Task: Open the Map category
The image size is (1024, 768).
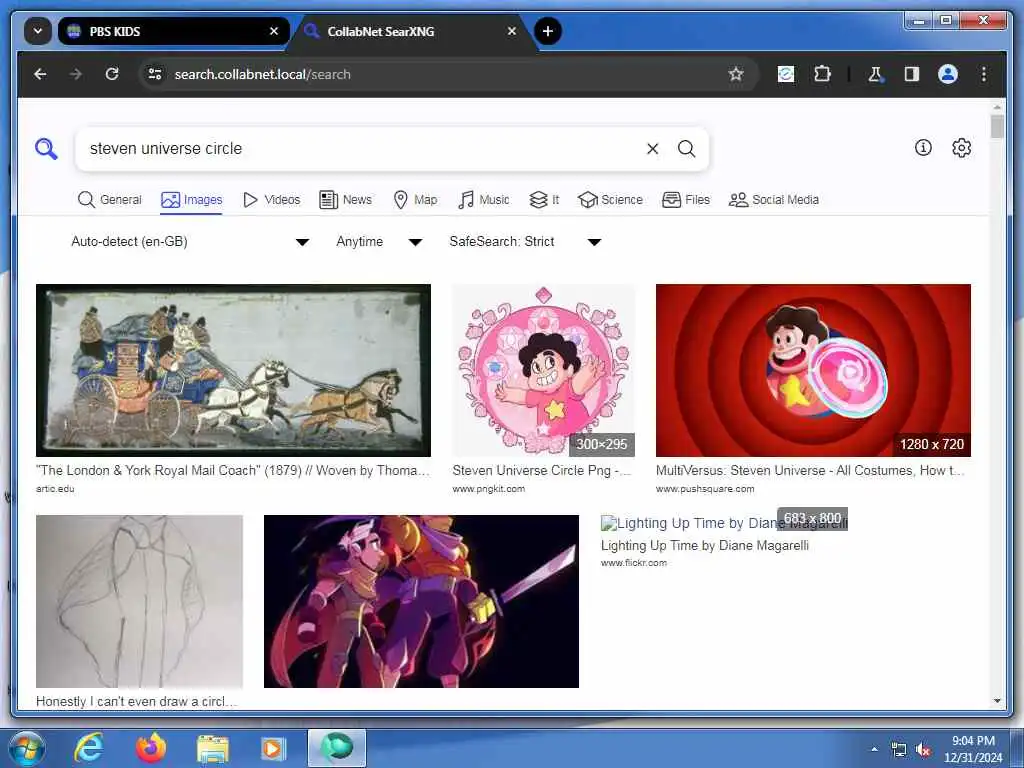Action: (415, 200)
